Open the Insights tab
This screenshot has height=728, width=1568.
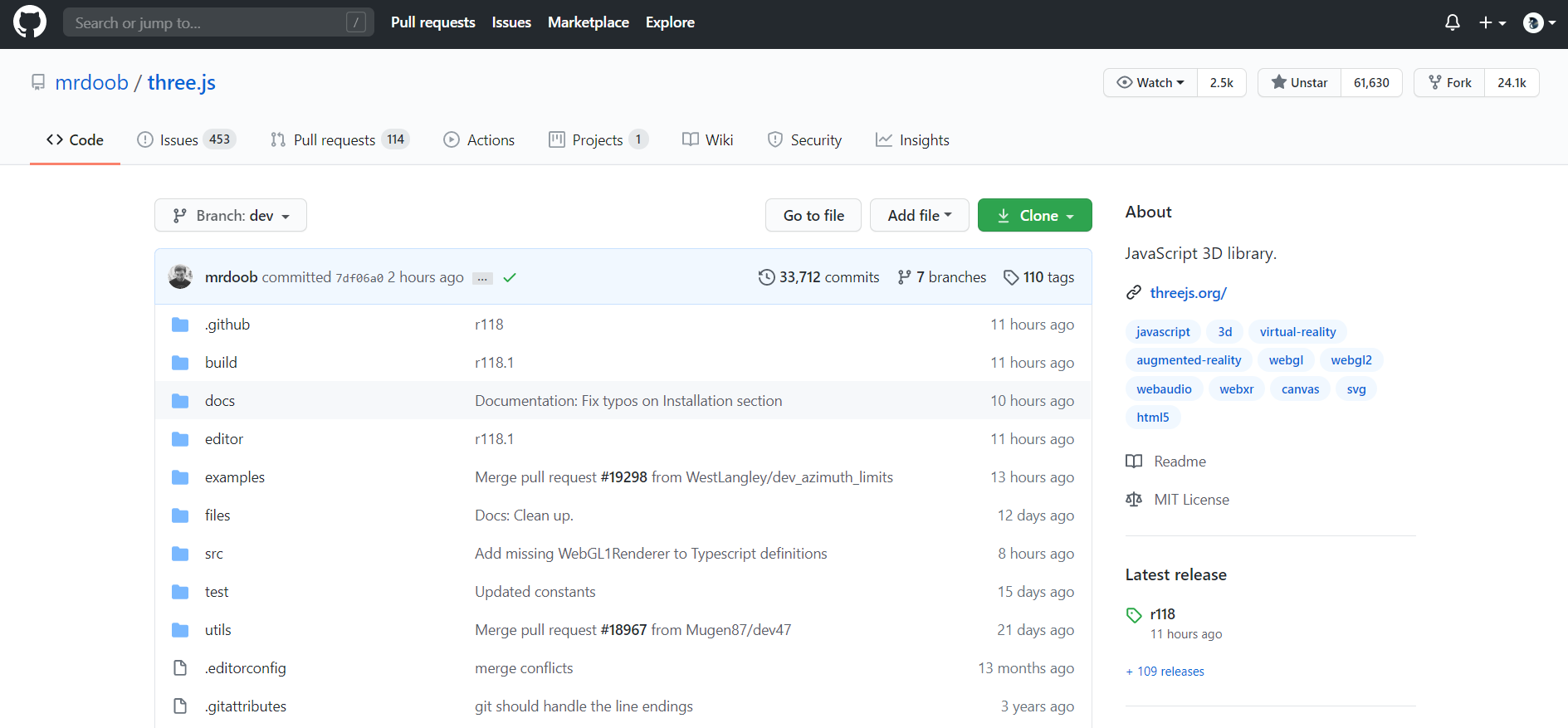[912, 139]
